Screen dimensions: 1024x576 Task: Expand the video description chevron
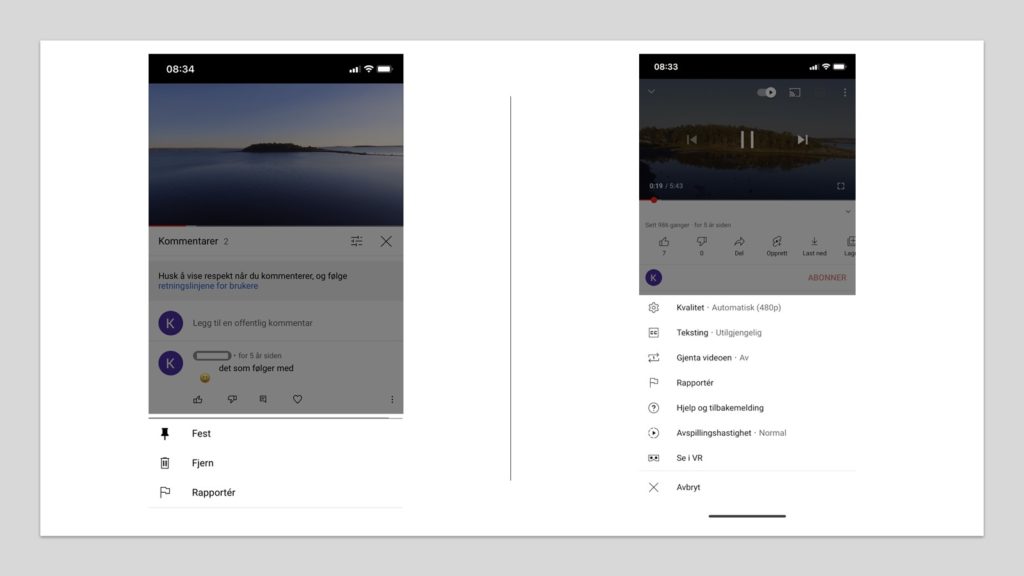848,212
